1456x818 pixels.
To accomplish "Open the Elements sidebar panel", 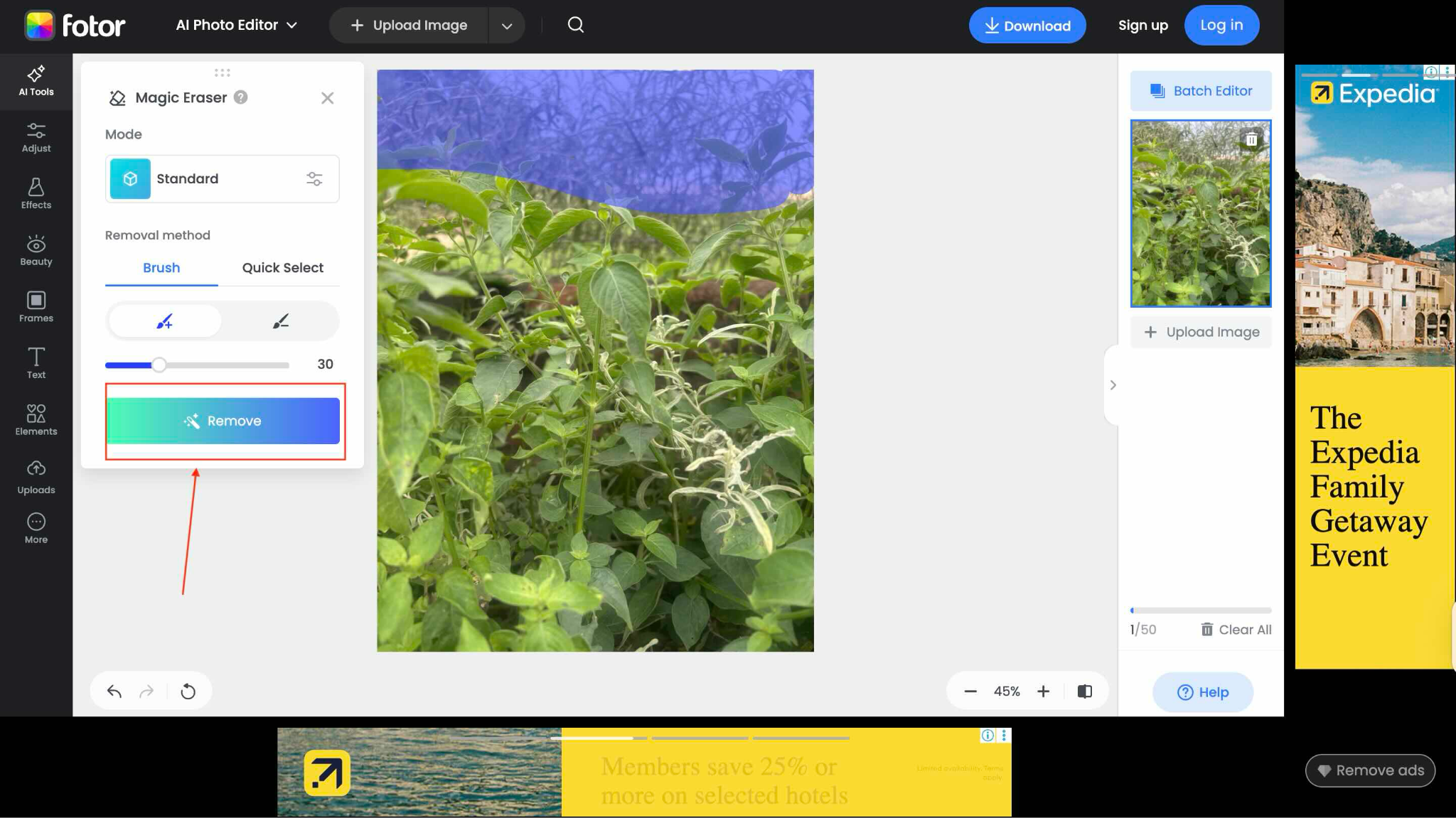I will pos(36,419).
